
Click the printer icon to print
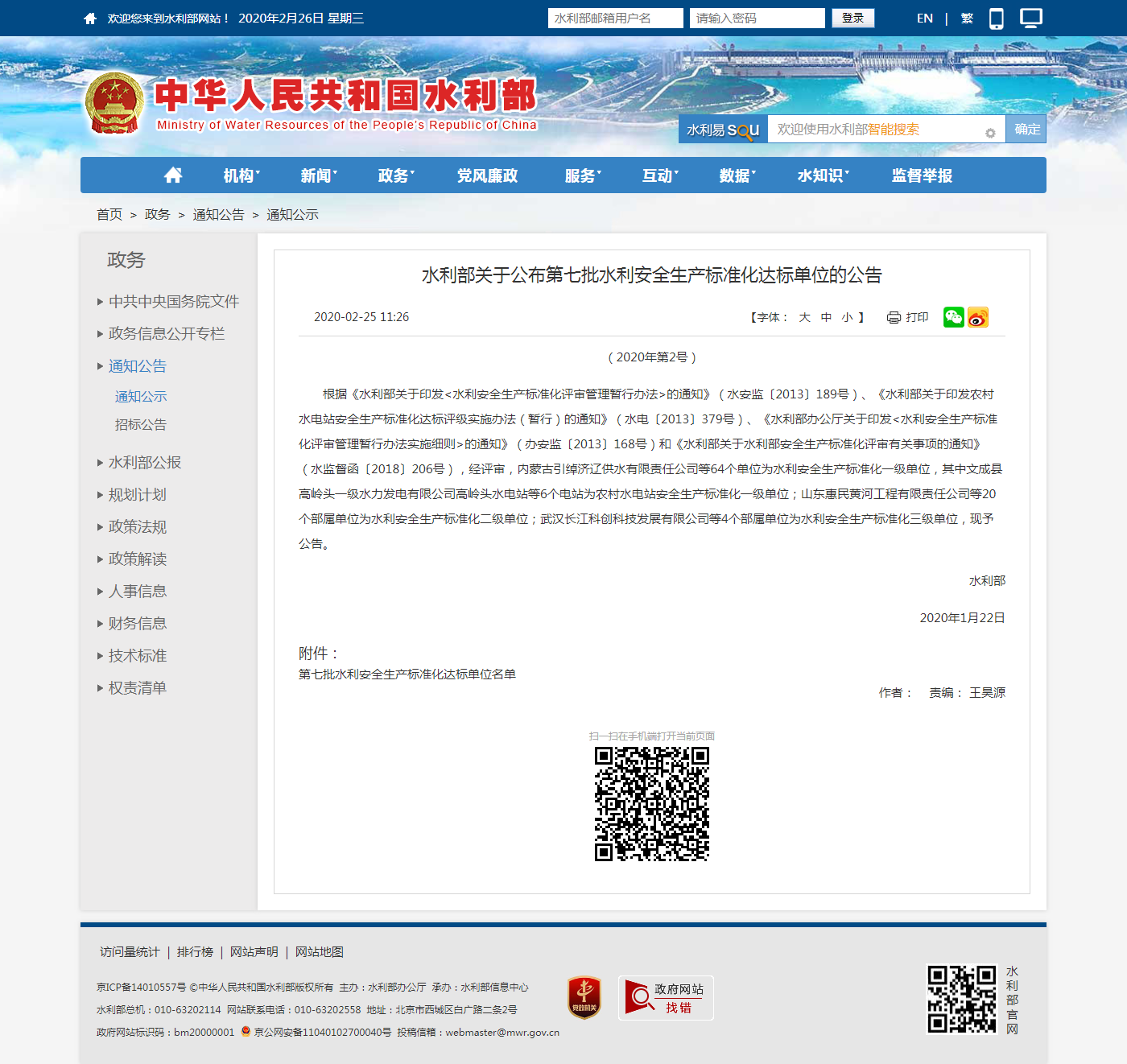pyautogui.click(x=894, y=317)
